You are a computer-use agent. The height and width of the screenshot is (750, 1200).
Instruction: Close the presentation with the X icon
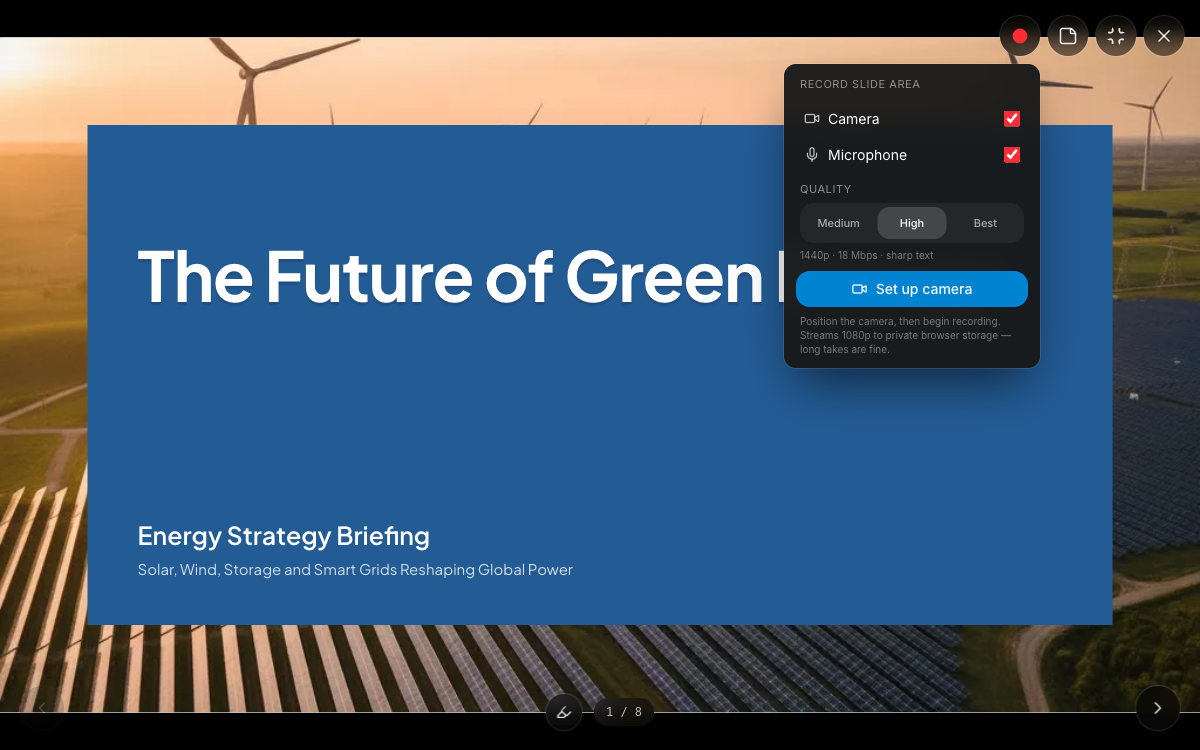1164,36
